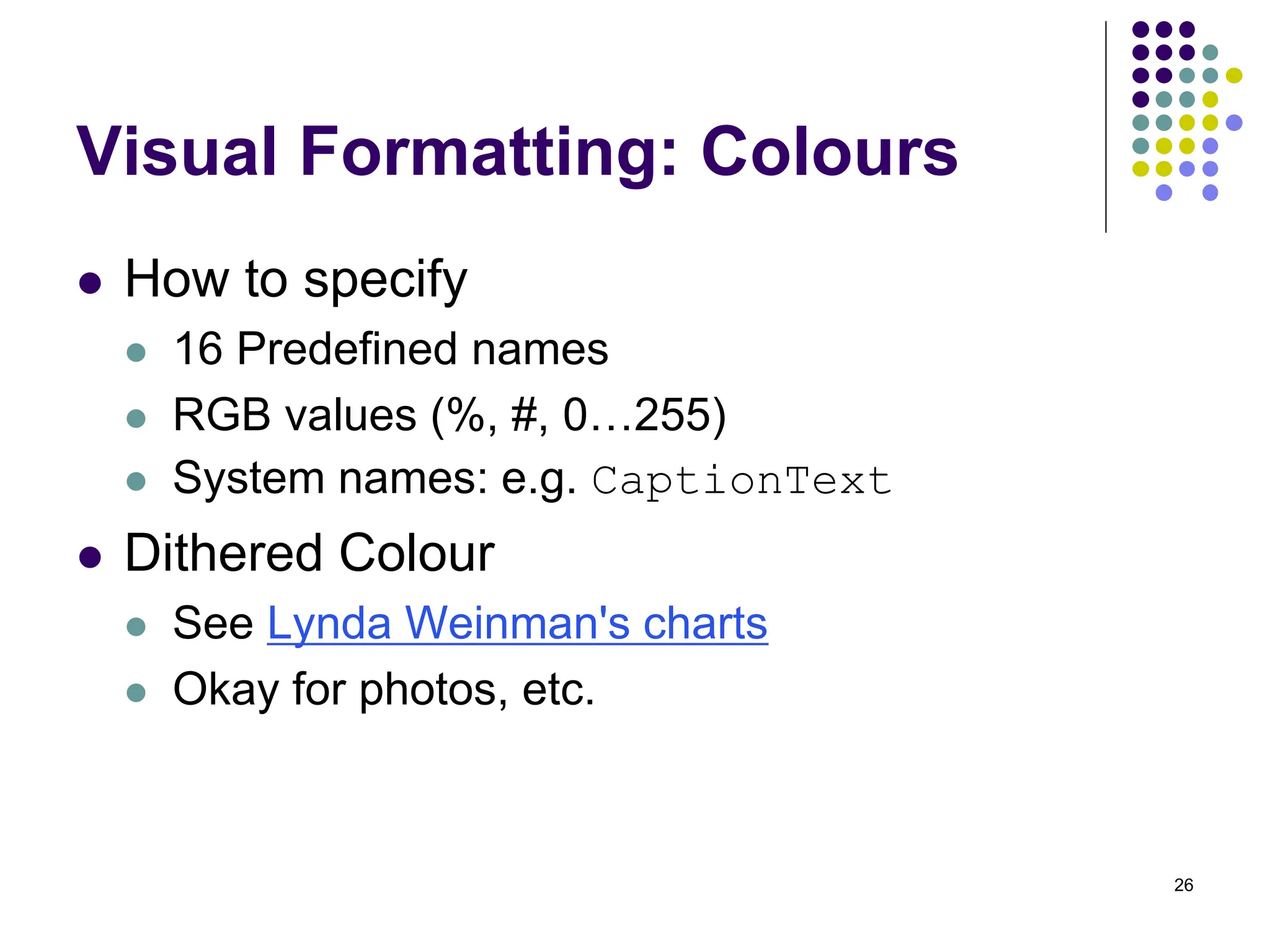Click the teal bullet beside System names
Image resolution: width=1270 pixels, height=952 pixels.
pos(136,482)
